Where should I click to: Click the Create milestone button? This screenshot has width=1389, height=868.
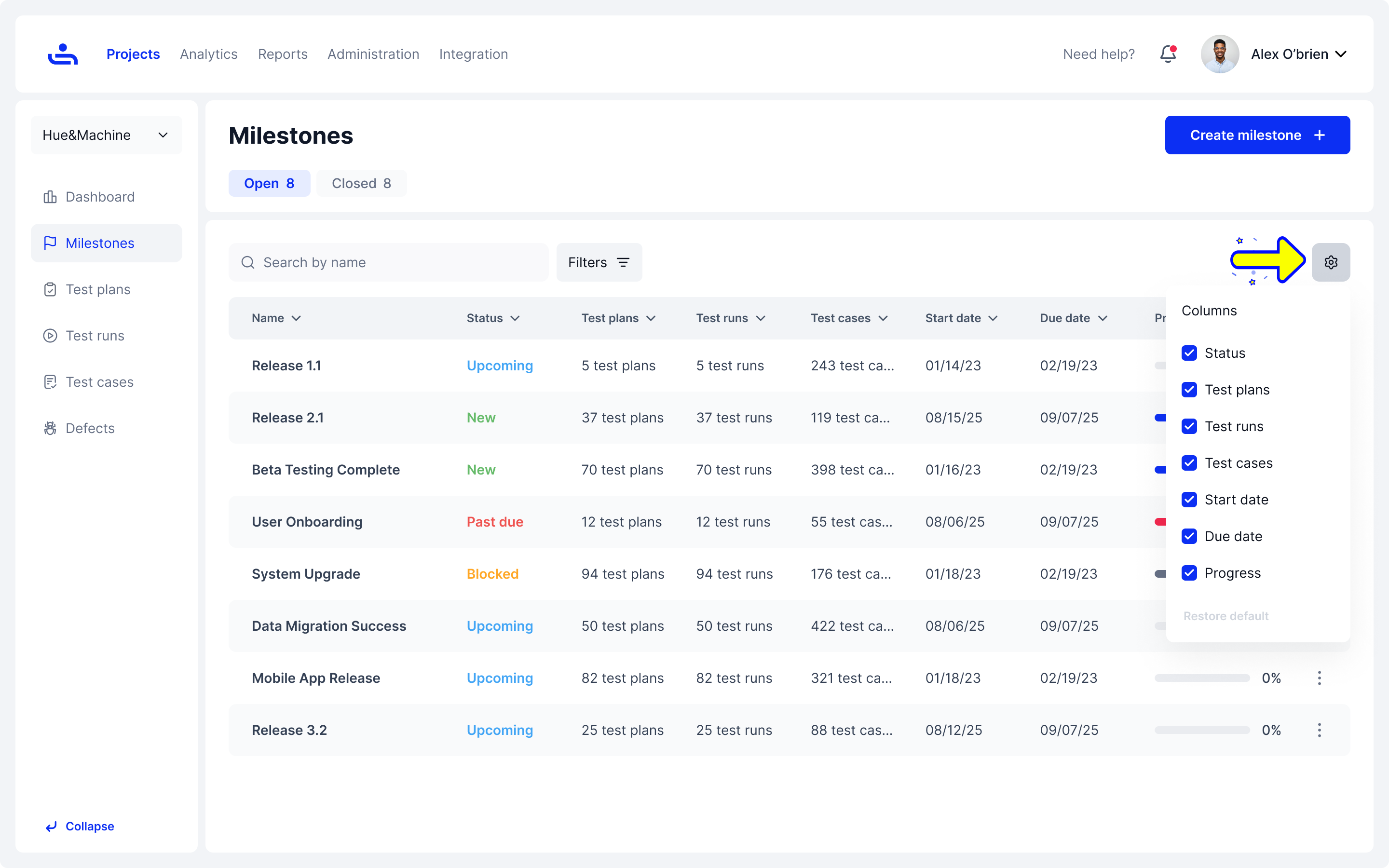pyautogui.click(x=1257, y=135)
